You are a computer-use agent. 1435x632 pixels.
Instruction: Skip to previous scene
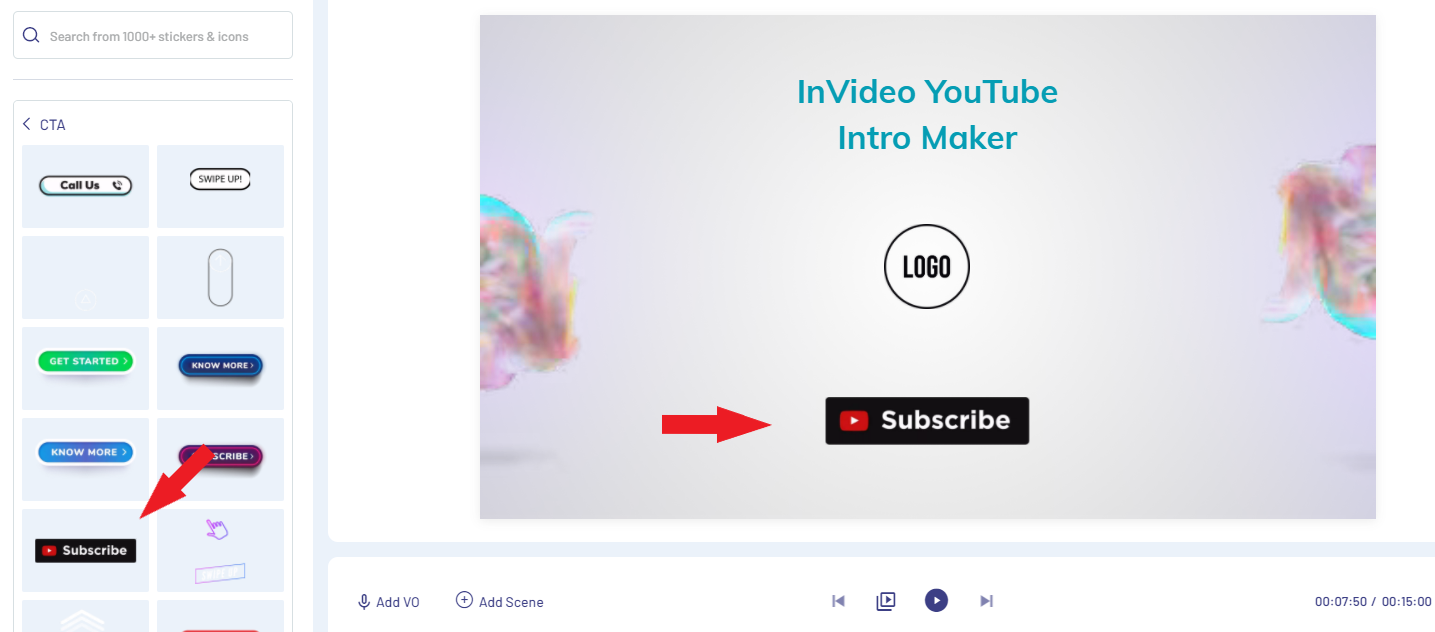click(839, 601)
